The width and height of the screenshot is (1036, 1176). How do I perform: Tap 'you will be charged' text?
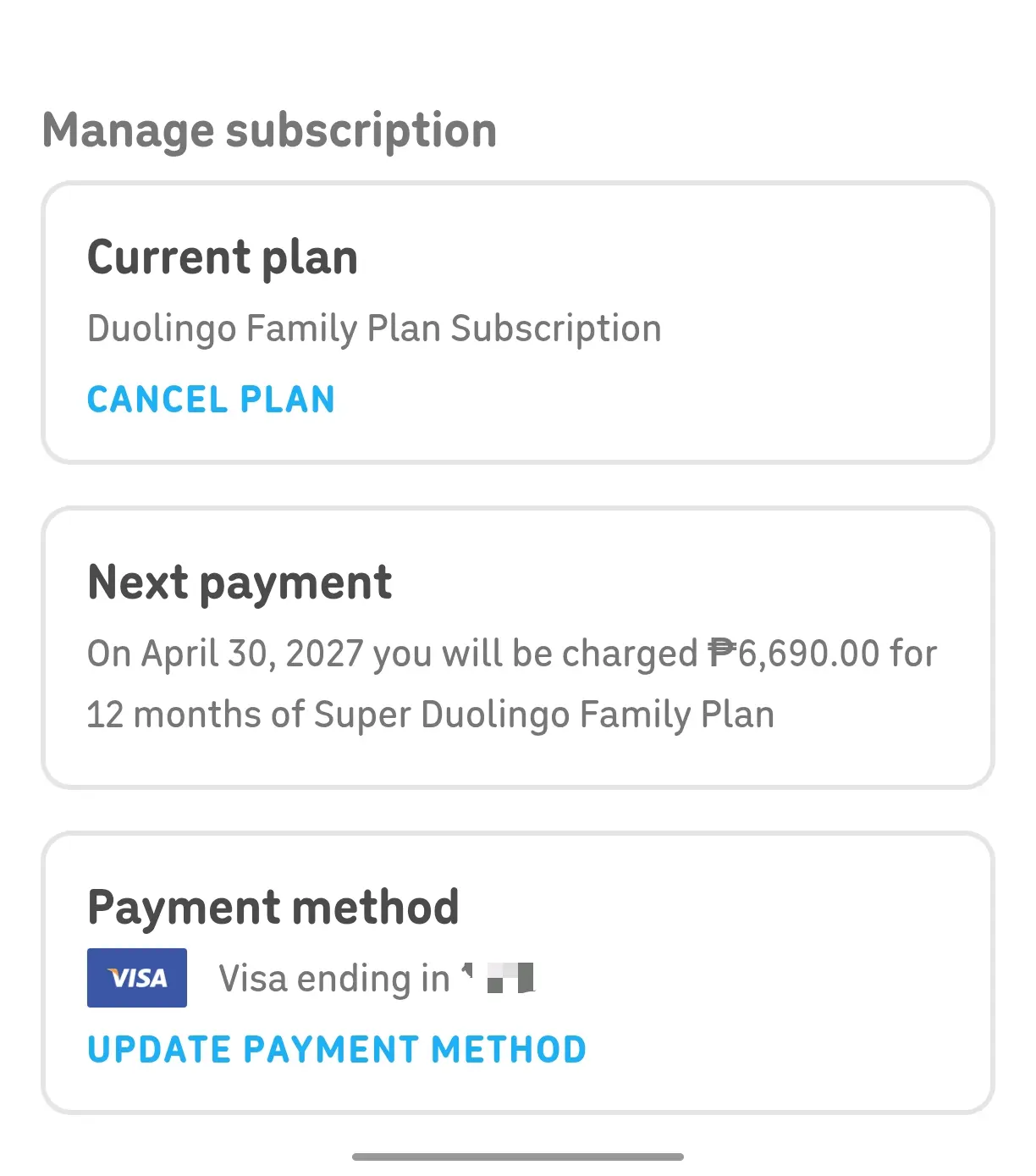click(535, 654)
